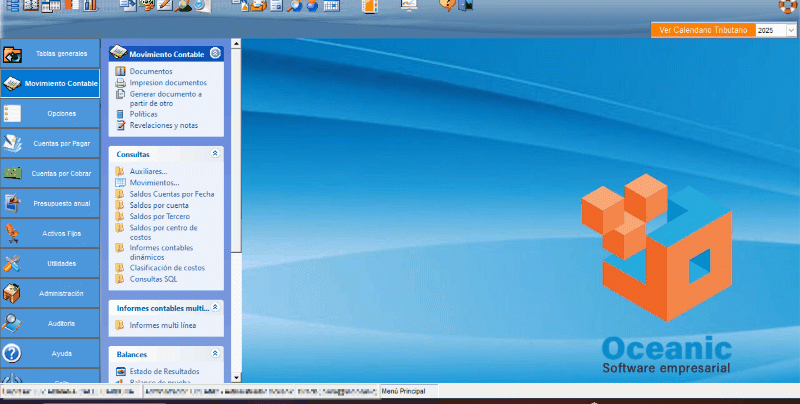Image resolution: width=800 pixels, height=404 pixels.
Task: Collapse the Consultas panel section
Action: coord(215,154)
